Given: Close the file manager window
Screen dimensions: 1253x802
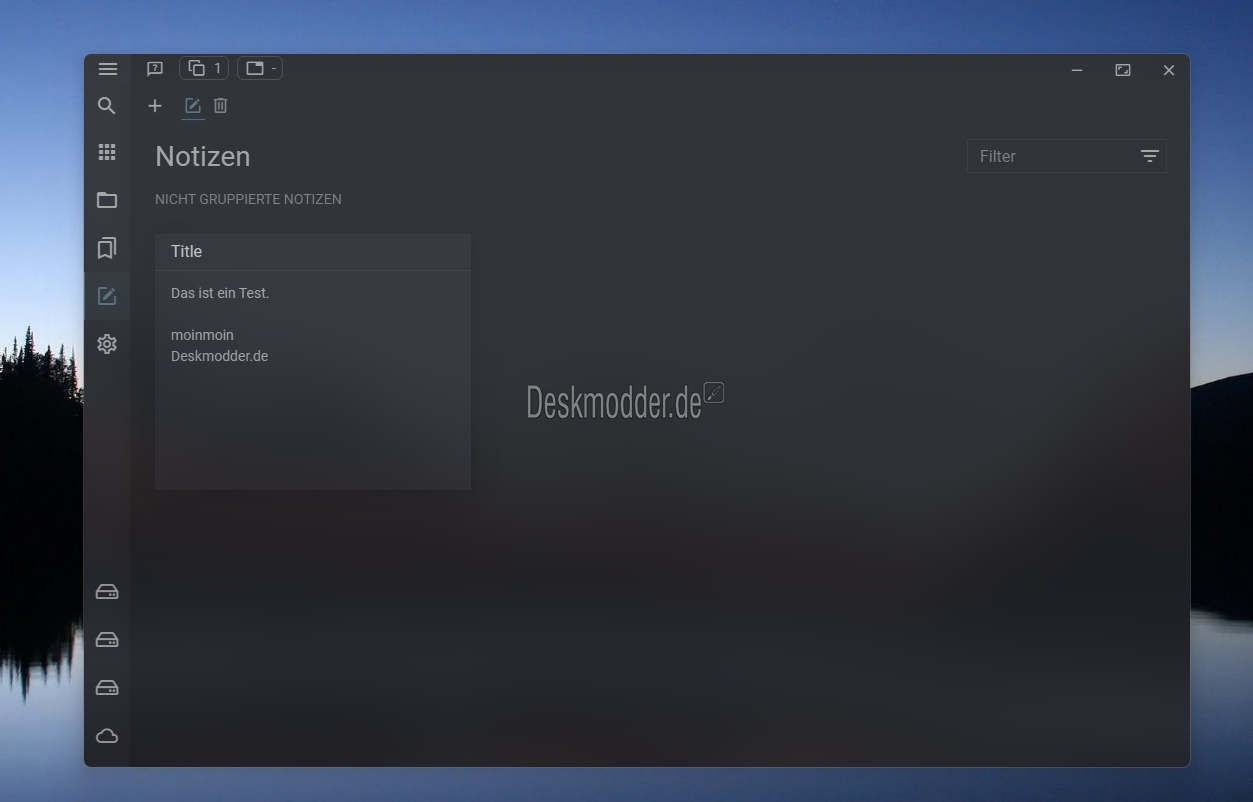Looking at the screenshot, I should coord(1169,70).
